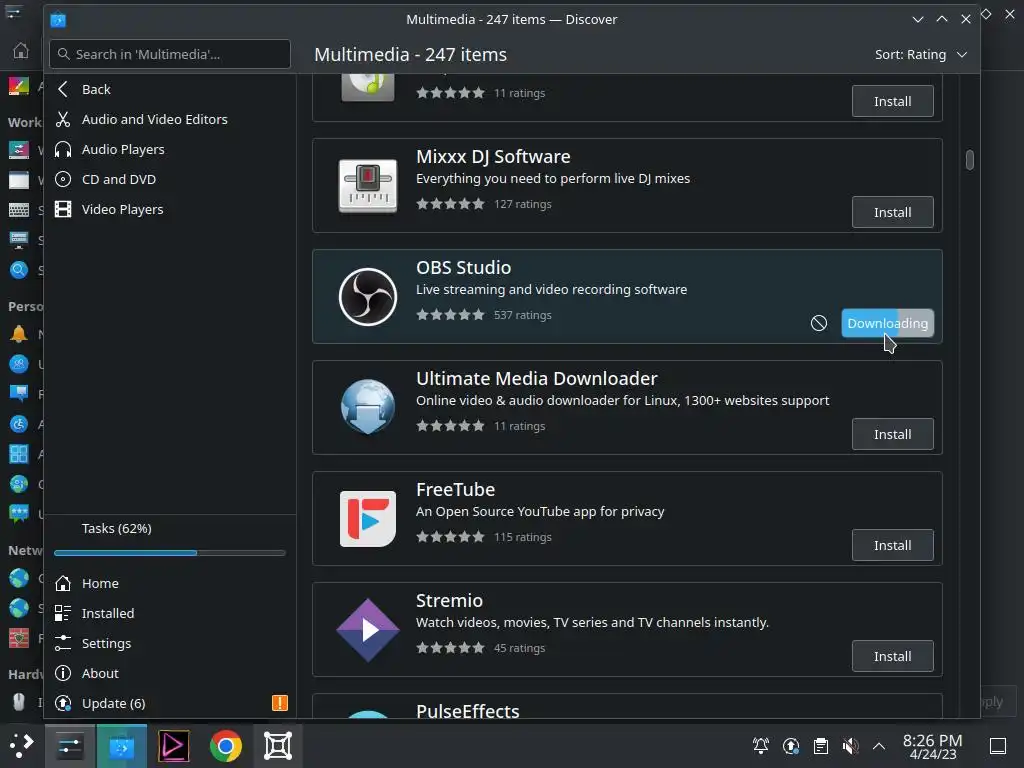This screenshot has width=1024, height=768.
Task: Click the FreeTube app icon
Action: point(368,519)
